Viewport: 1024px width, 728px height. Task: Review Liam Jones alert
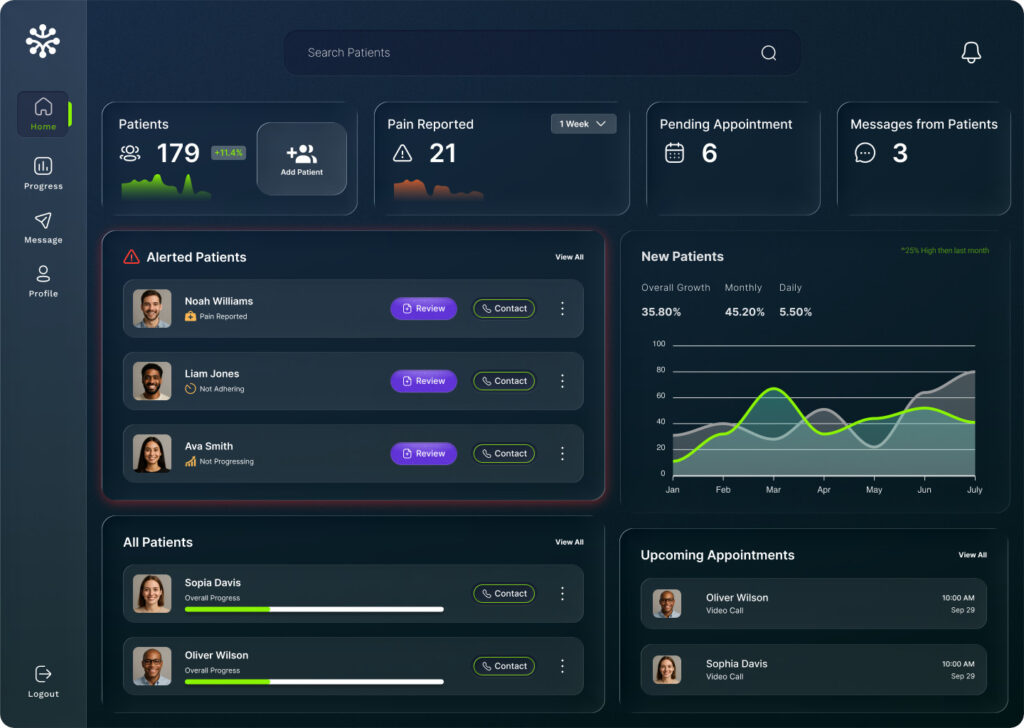coord(423,381)
